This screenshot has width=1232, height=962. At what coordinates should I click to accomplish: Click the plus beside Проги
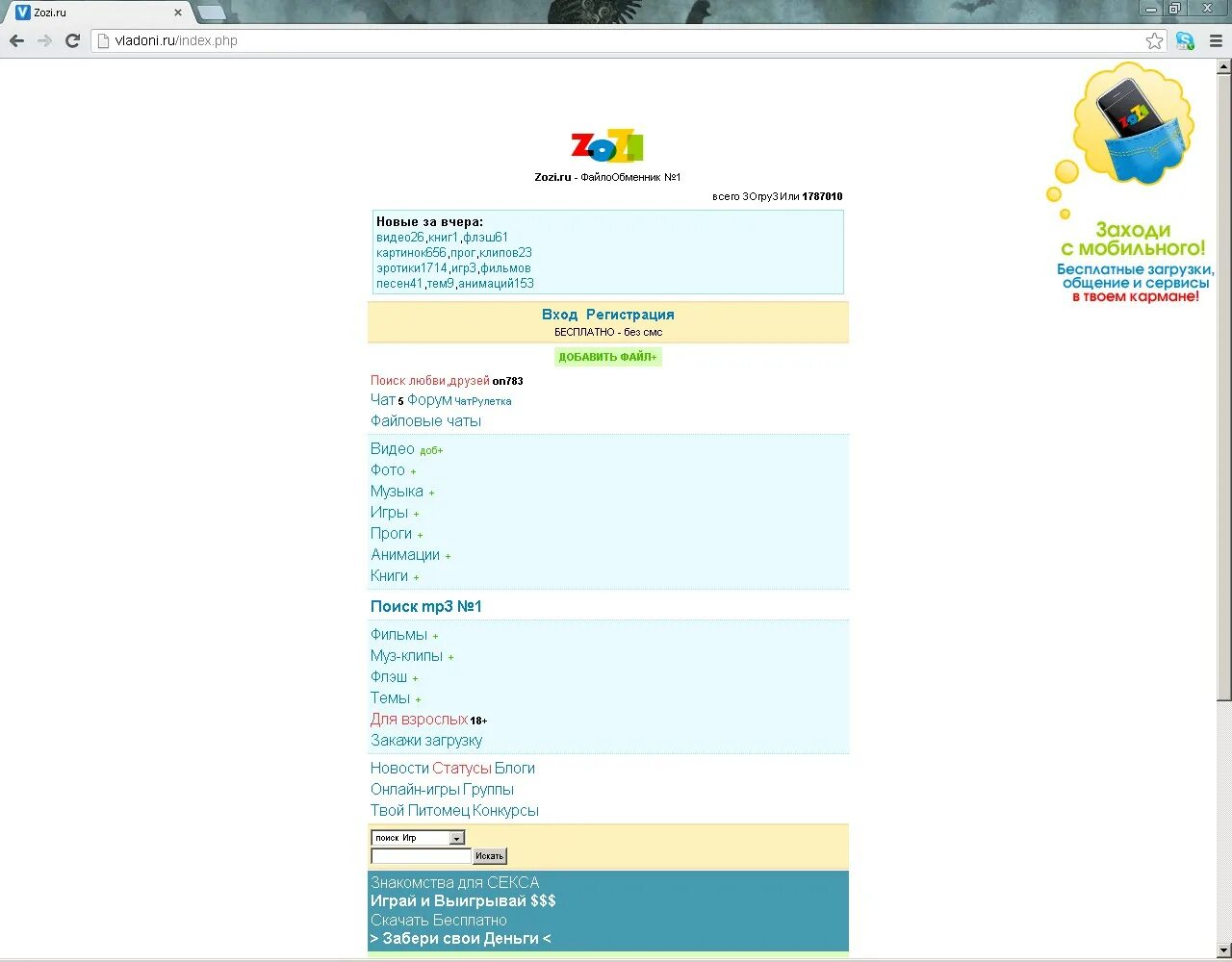[x=420, y=535]
